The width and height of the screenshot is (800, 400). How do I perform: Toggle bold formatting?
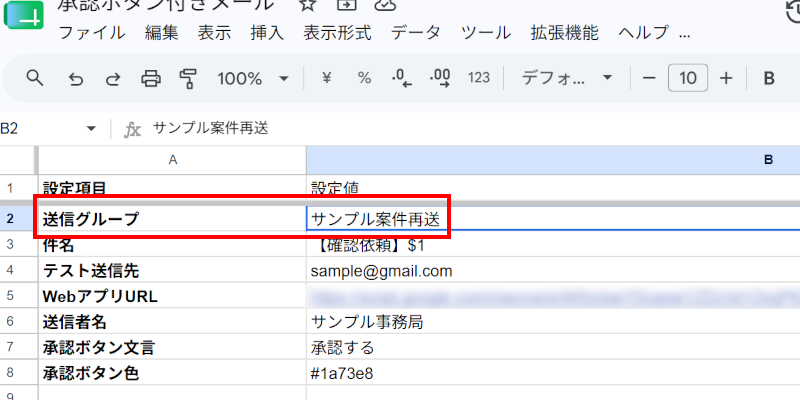pyautogui.click(x=769, y=78)
